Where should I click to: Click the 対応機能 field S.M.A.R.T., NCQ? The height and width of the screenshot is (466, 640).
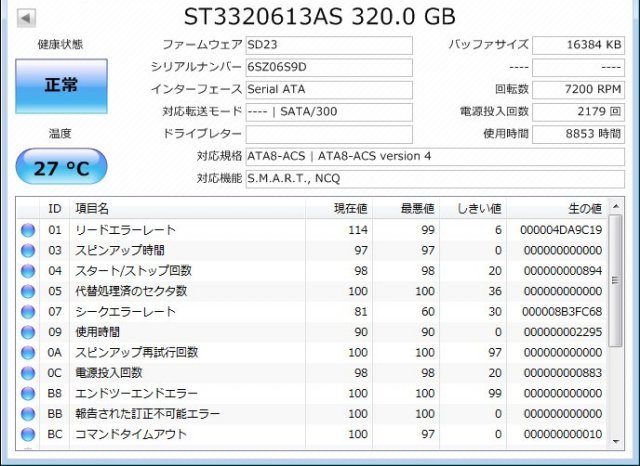(435, 179)
